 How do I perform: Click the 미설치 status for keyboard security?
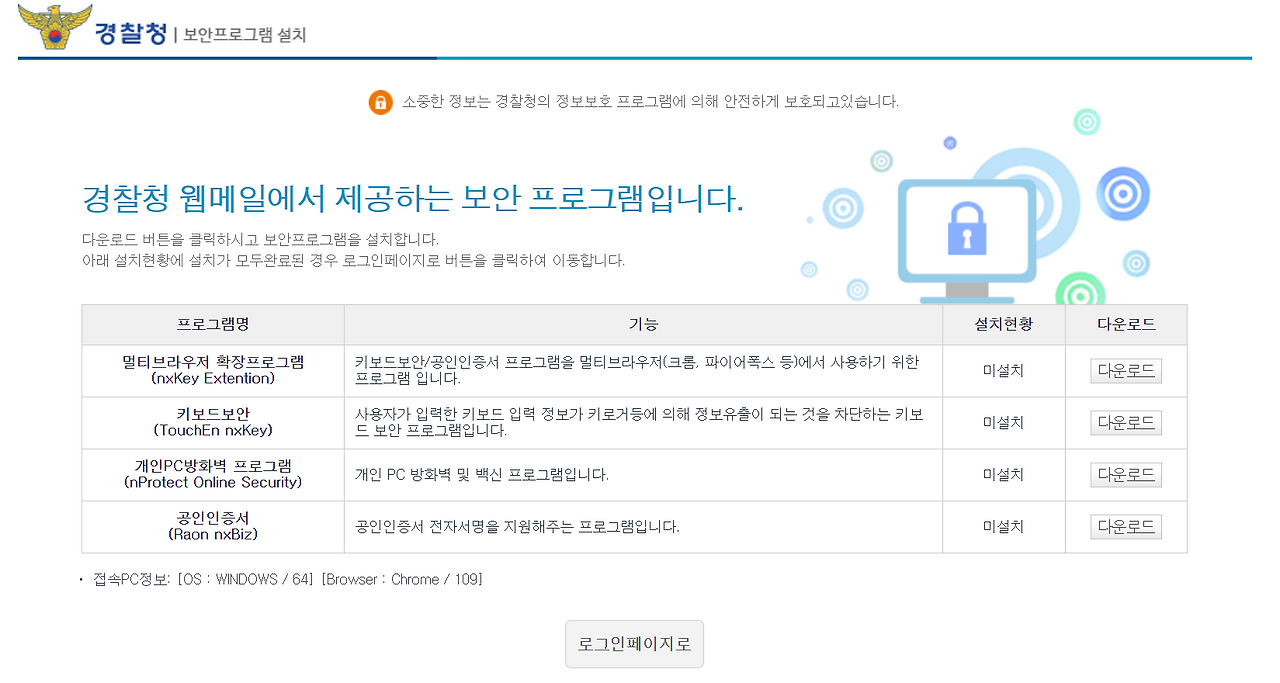(x=1003, y=422)
